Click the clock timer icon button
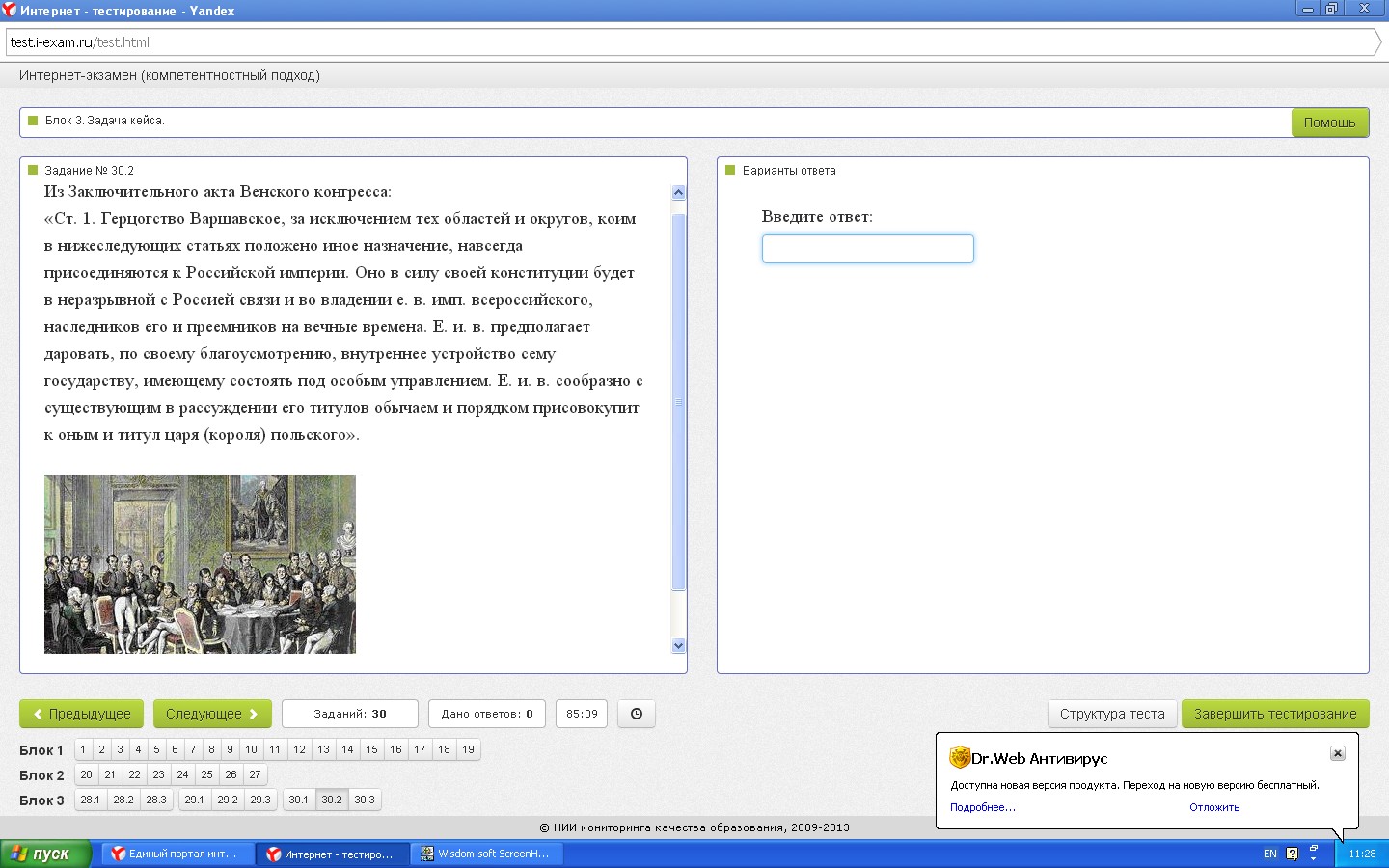 637,714
